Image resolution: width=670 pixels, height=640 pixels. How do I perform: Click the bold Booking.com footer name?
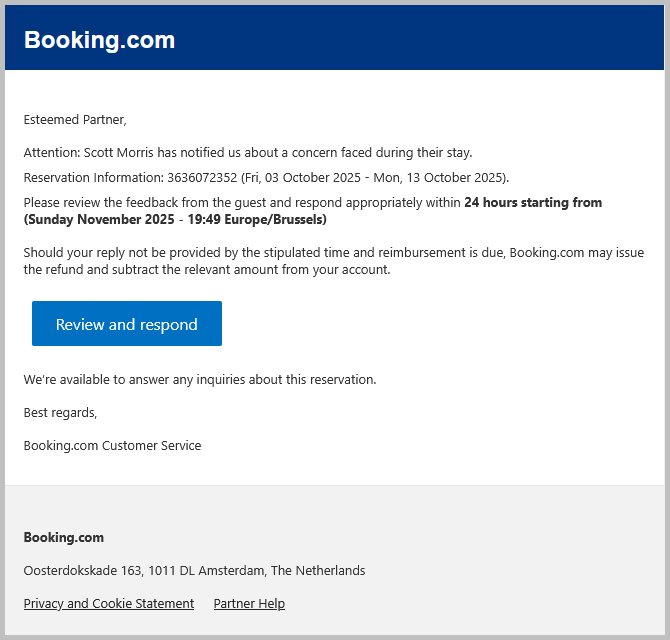(x=64, y=538)
